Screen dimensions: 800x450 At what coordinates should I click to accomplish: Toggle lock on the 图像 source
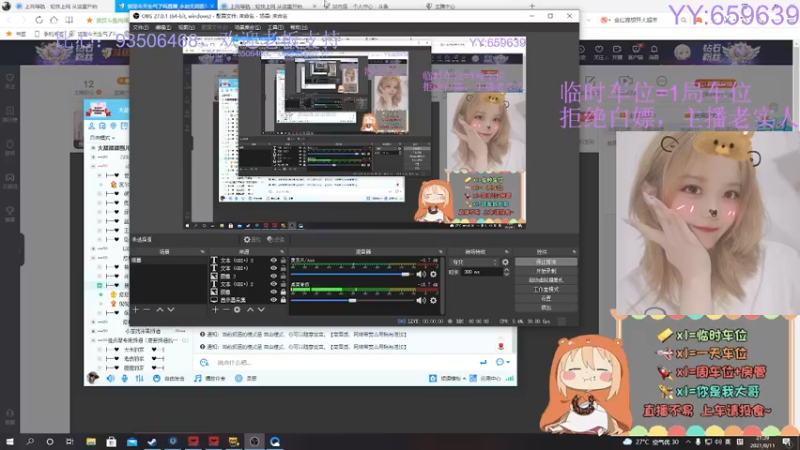point(283,292)
